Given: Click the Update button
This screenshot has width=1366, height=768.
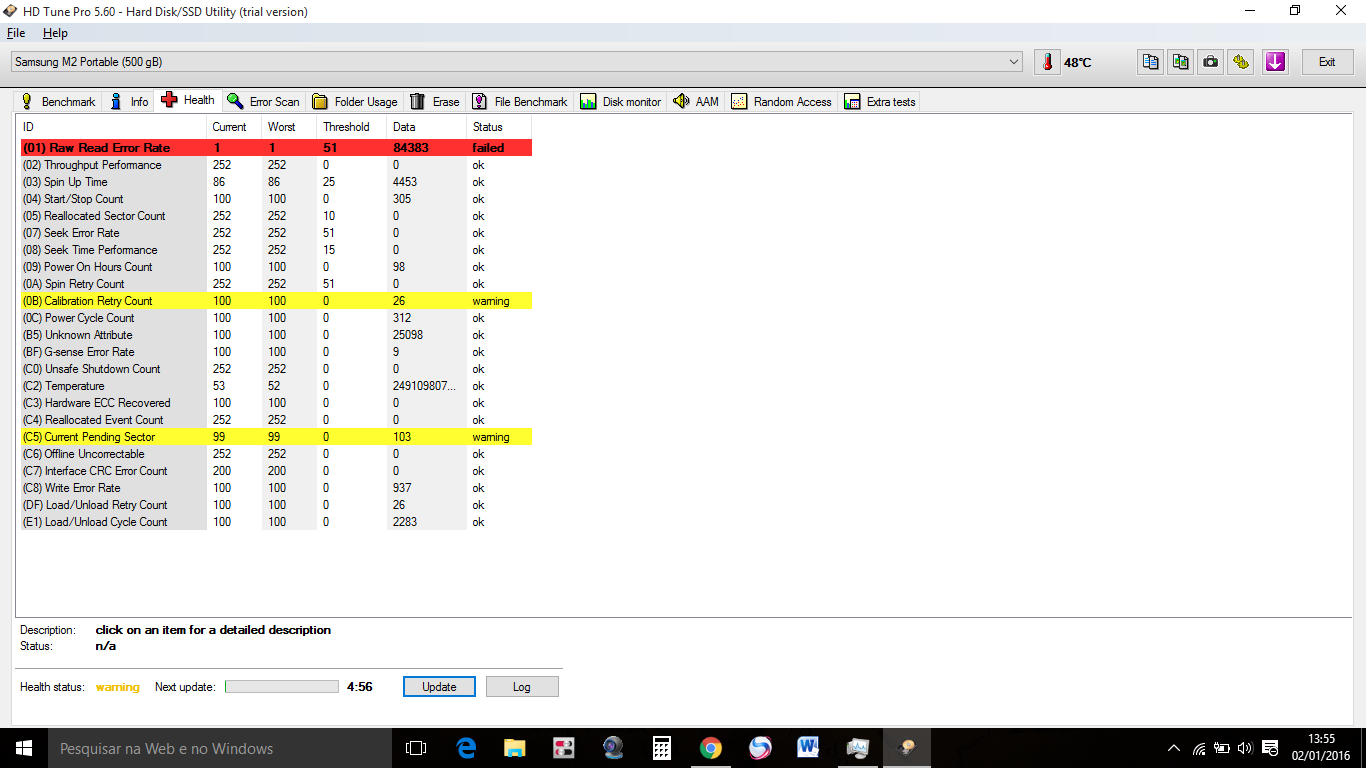Looking at the screenshot, I should [x=439, y=687].
